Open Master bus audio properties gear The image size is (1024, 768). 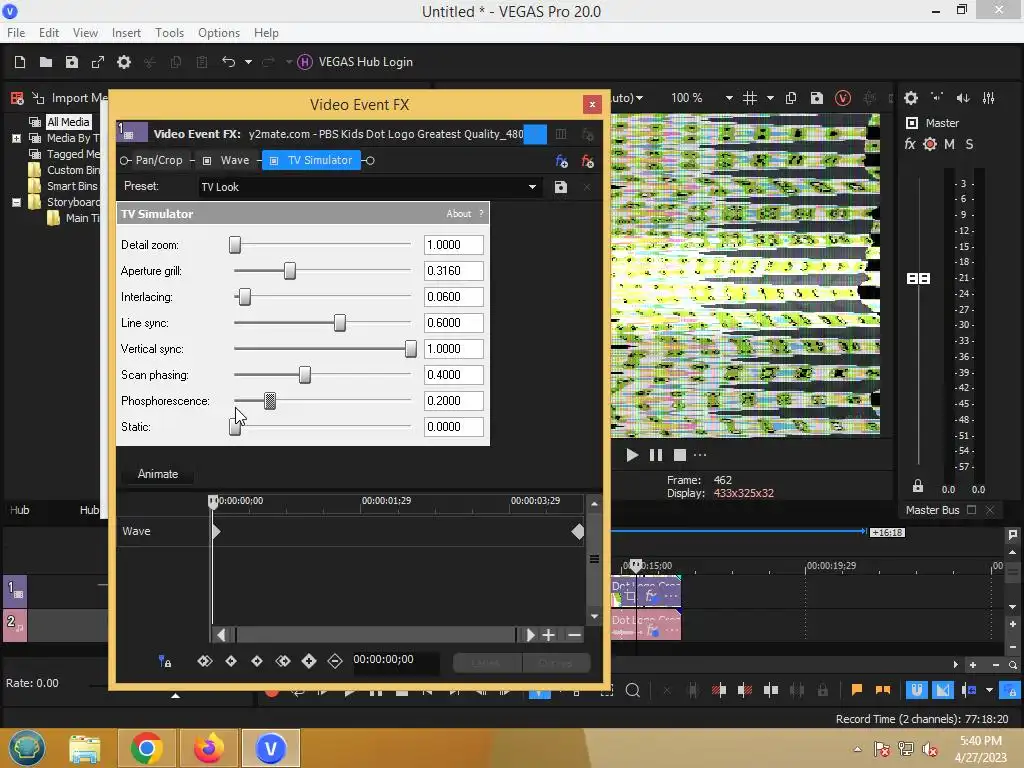pyautogui.click(x=911, y=98)
